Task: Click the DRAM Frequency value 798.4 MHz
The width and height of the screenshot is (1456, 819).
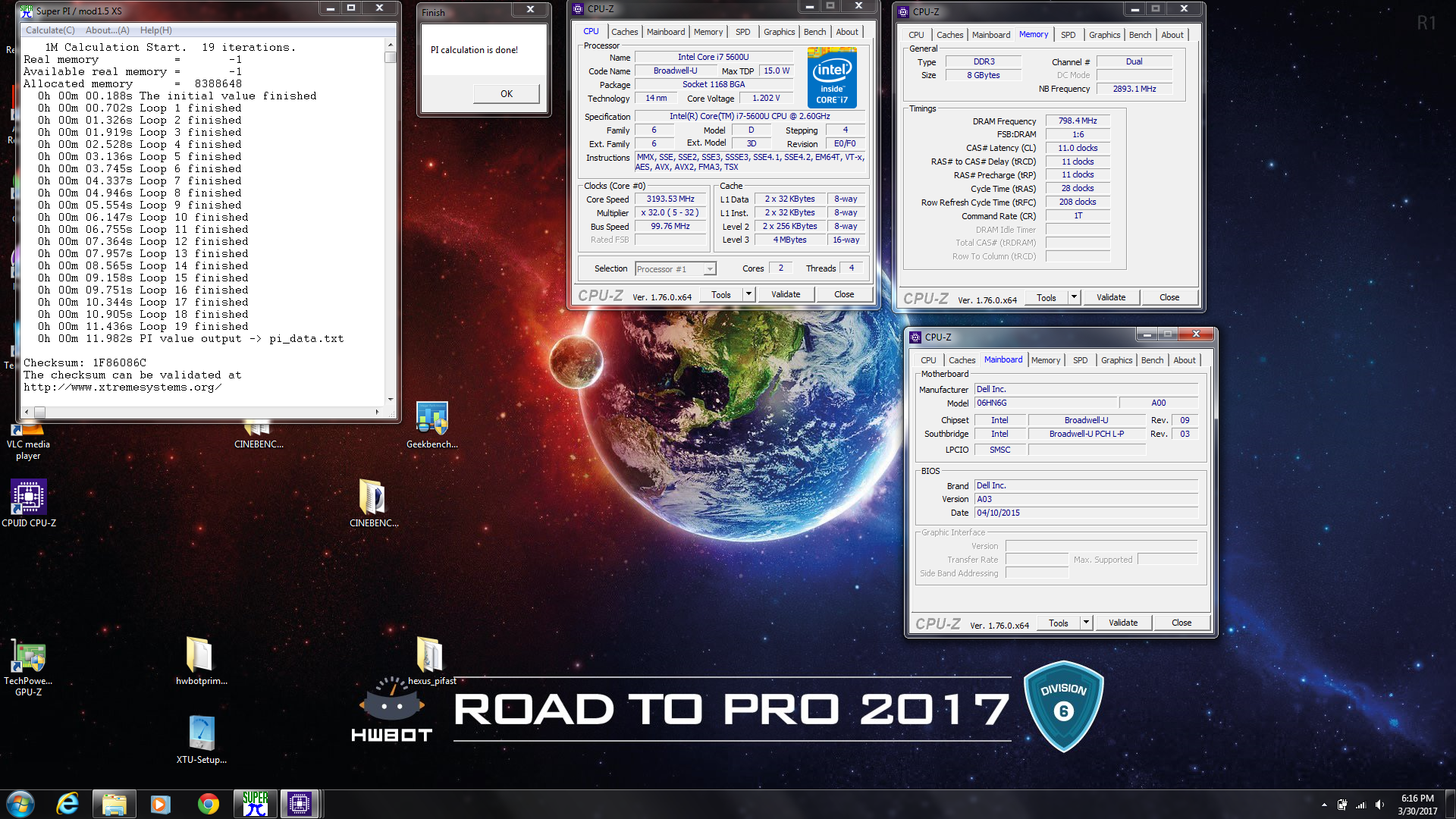Action: pos(1078,121)
